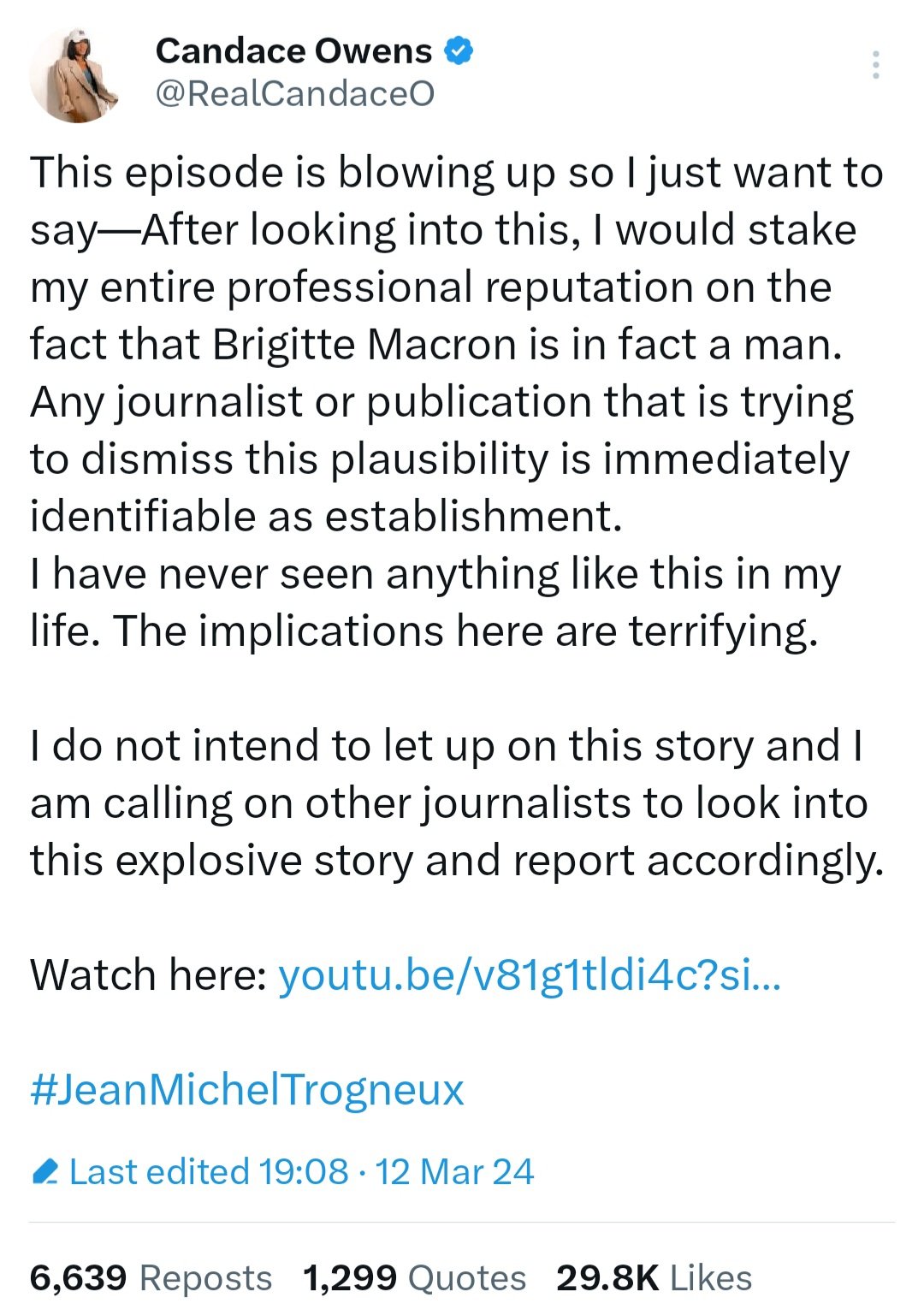Viewport: 924px width, 1315px height.
Task: Click the "identifiable as establishment" line
Action: [325, 517]
